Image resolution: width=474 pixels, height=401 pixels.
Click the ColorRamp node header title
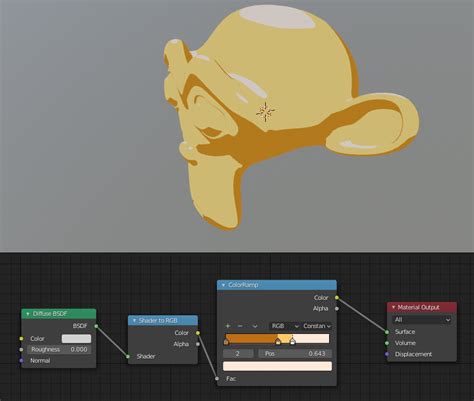tap(243, 285)
